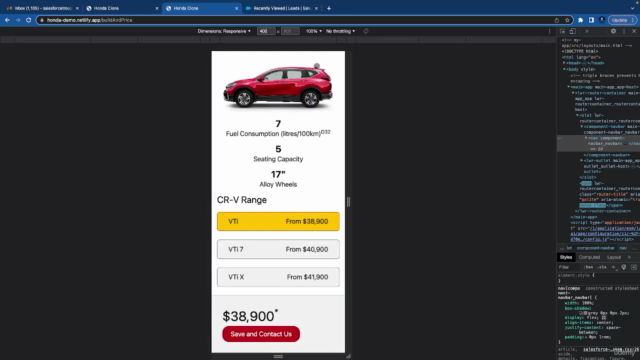Collapse the main-app element node

pyautogui.click(x=568, y=87)
